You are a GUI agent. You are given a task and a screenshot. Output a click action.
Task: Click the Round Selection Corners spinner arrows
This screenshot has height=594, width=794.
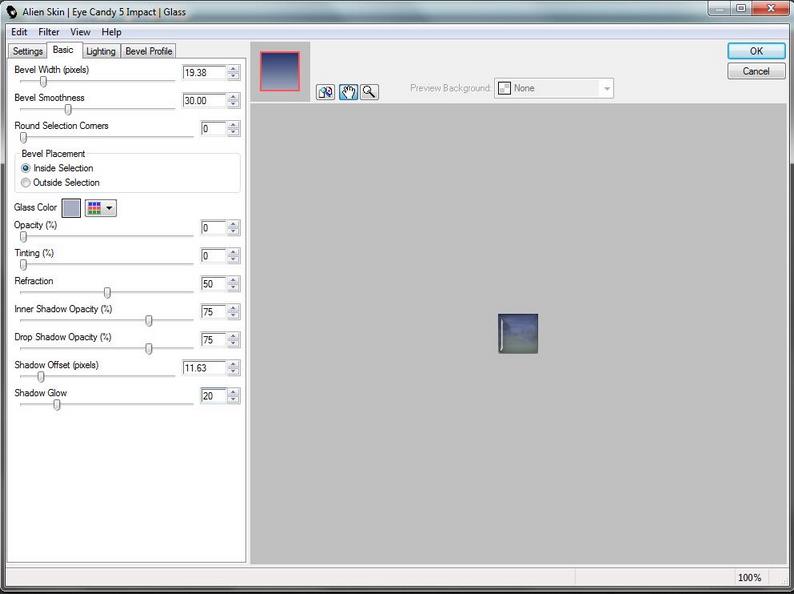pos(233,129)
